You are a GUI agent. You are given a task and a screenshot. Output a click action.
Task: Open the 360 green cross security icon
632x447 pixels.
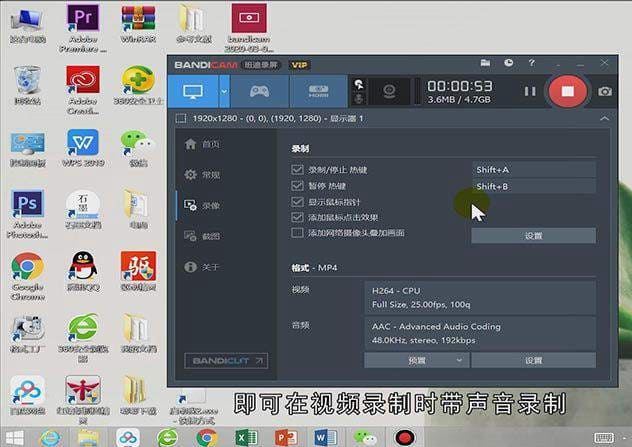click(138, 85)
